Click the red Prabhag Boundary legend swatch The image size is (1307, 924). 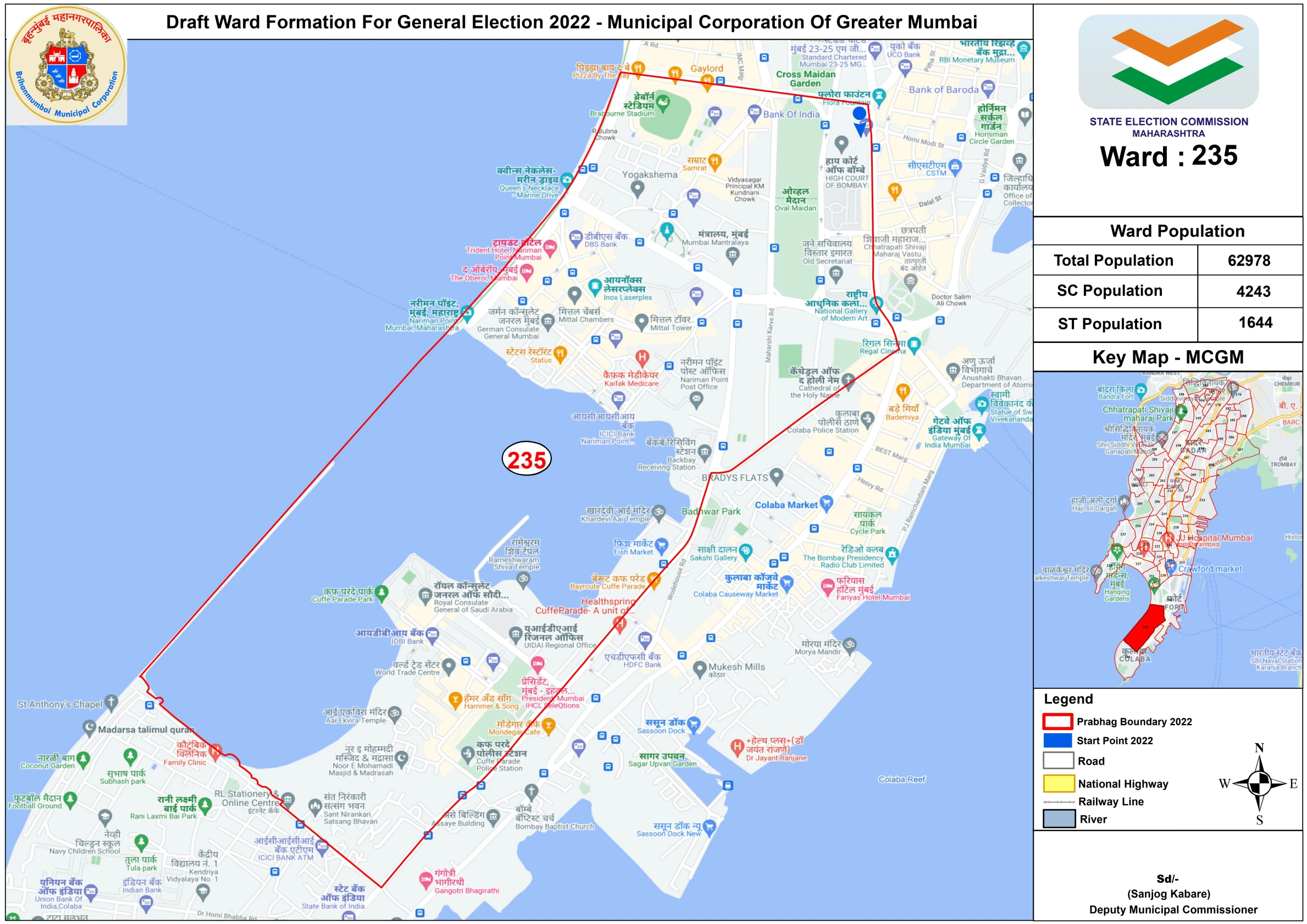coord(1057,721)
